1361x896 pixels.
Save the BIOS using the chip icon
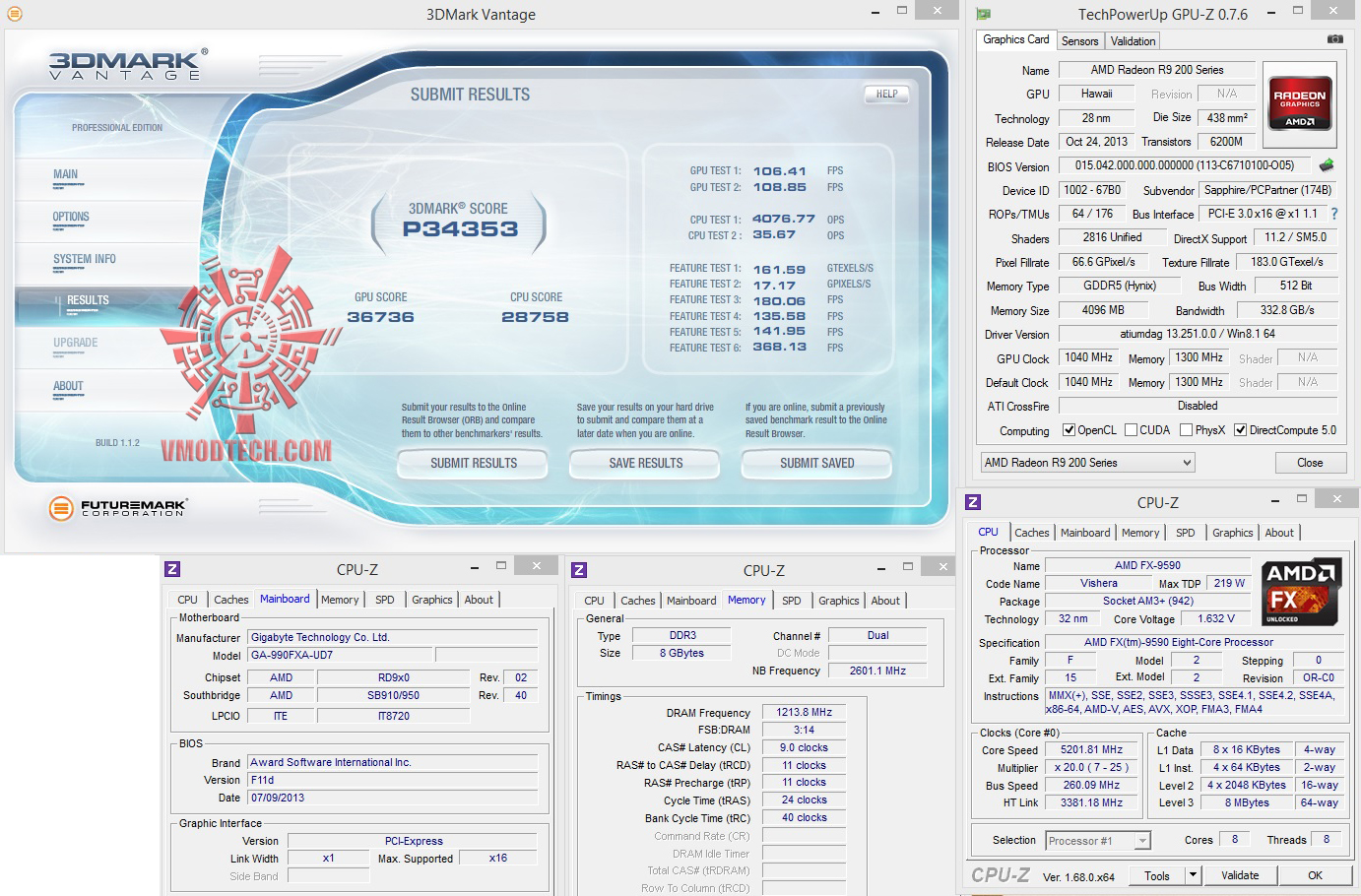coord(1328,165)
